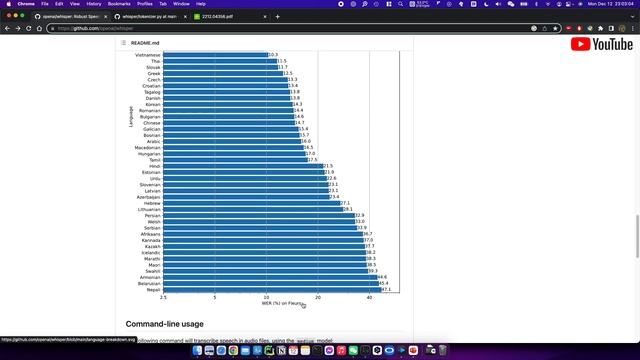Click the Armenian label in the chart
Screen dimensions: 640x360
[150, 278]
